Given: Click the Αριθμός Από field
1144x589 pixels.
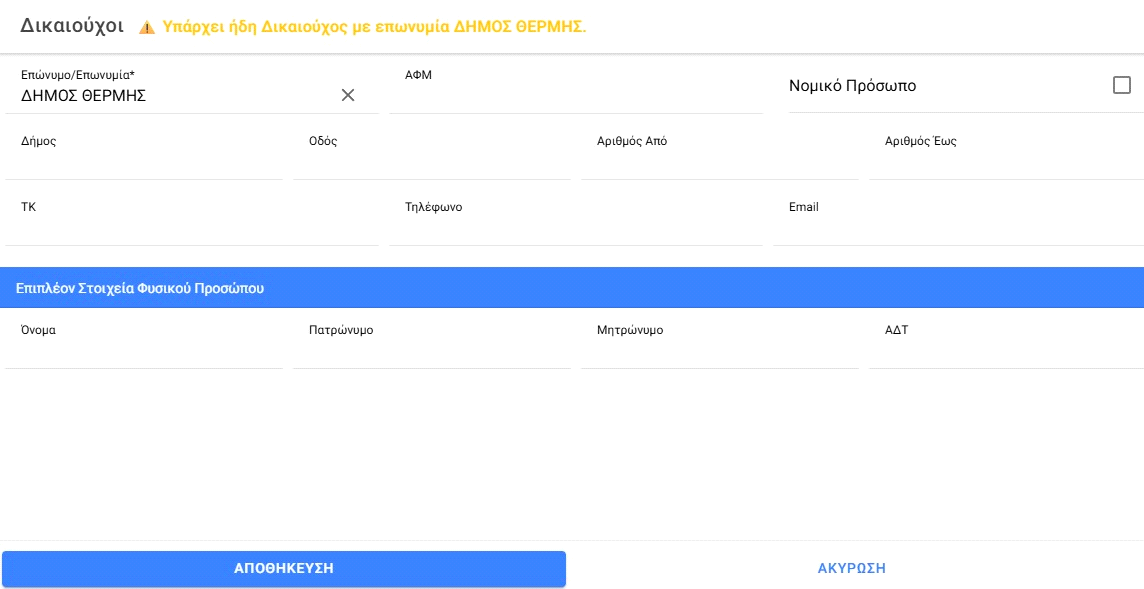Looking at the screenshot, I should 719,162.
